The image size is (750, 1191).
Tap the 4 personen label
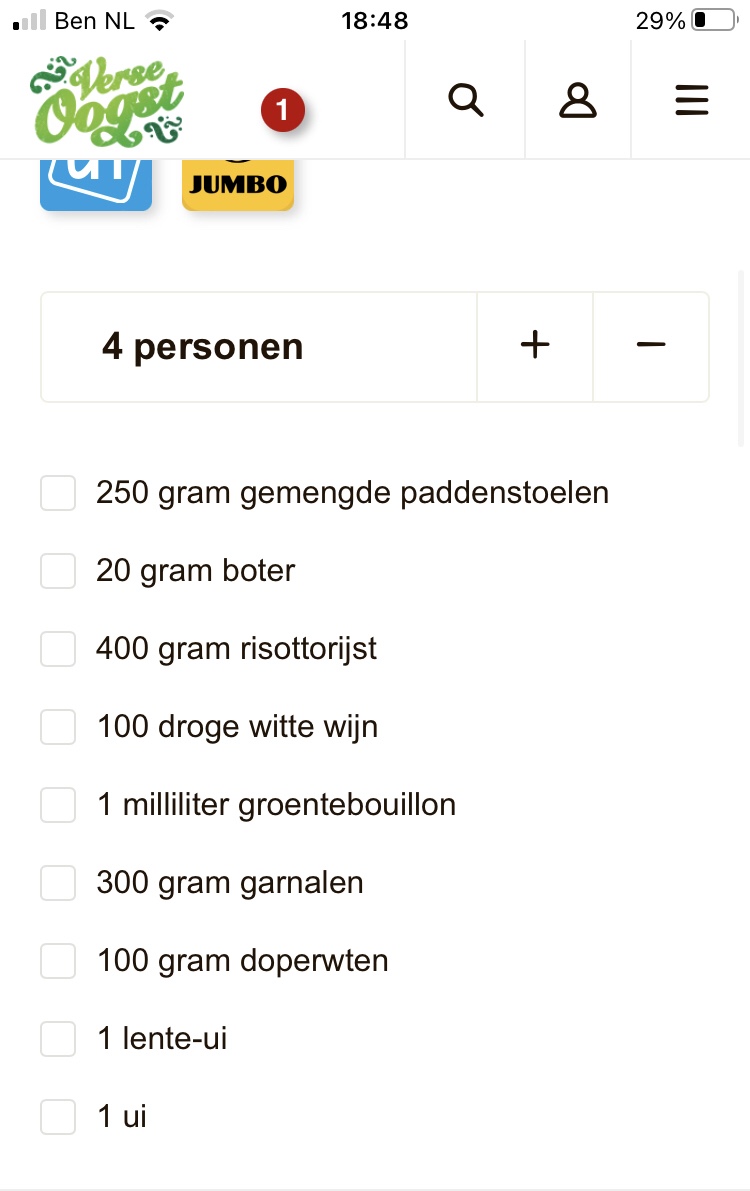(x=202, y=347)
